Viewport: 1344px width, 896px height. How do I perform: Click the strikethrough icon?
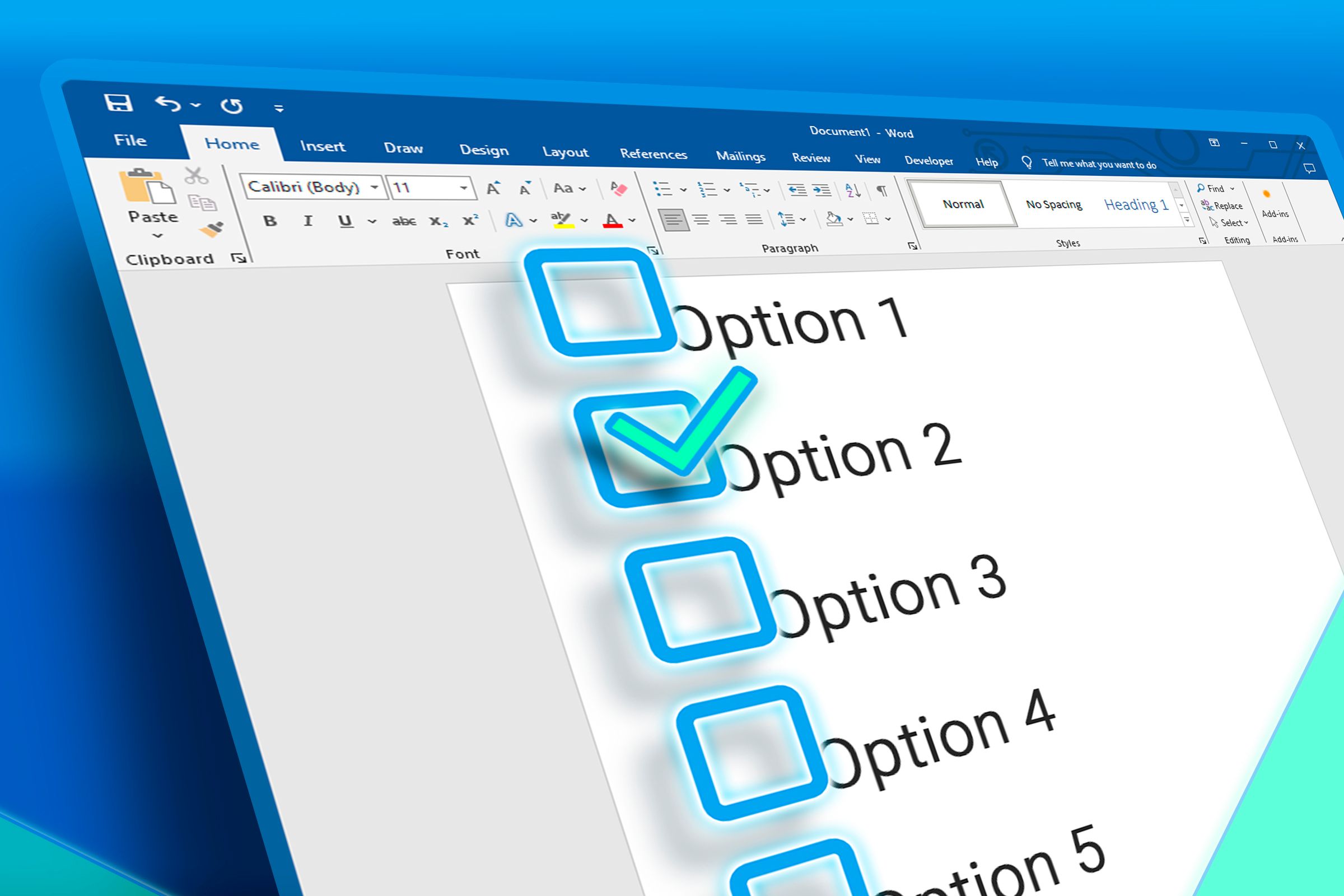[x=404, y=221]
